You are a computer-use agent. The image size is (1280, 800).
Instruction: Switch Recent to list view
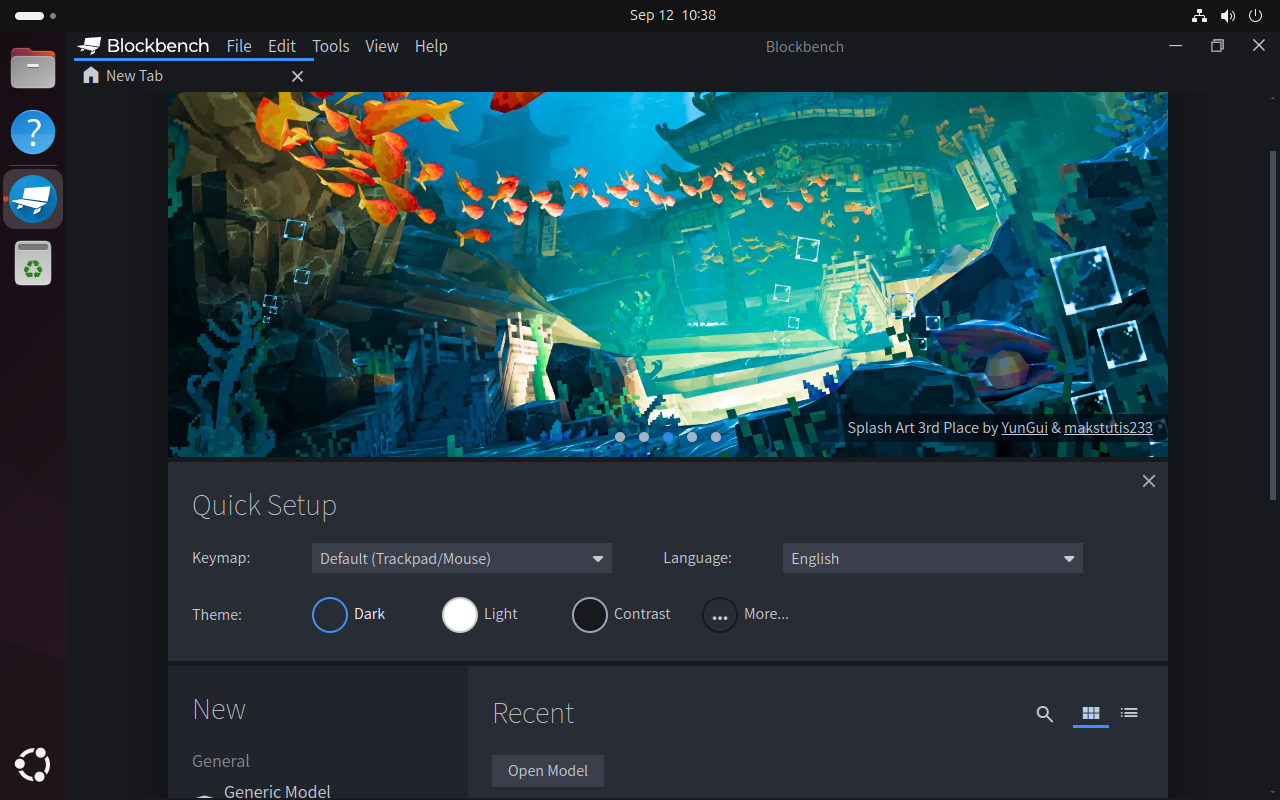point(1129,713)
